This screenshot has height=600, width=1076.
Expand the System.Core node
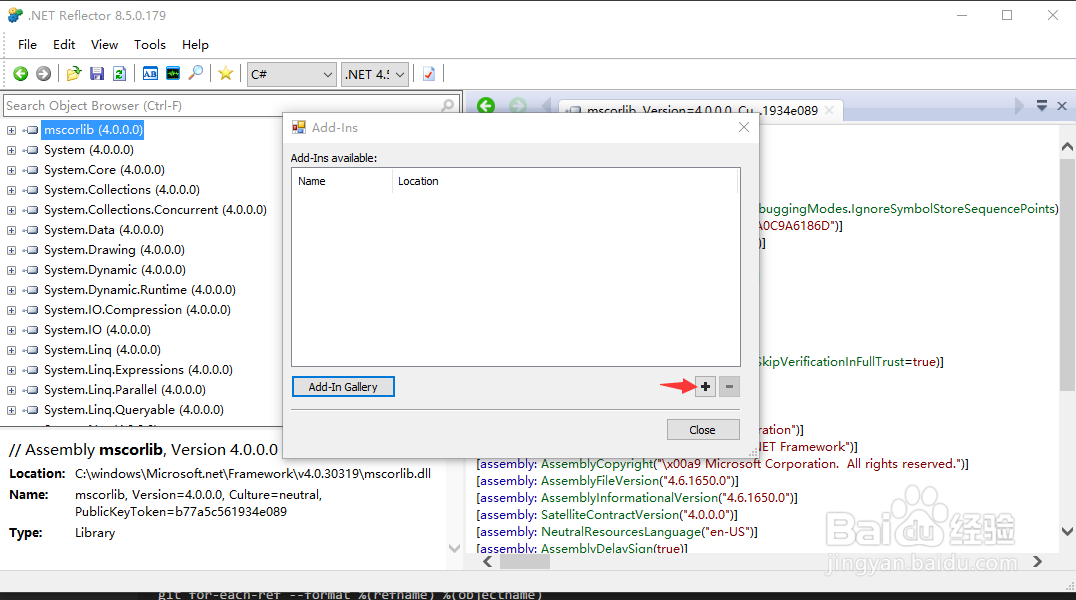tap(12, 170)
